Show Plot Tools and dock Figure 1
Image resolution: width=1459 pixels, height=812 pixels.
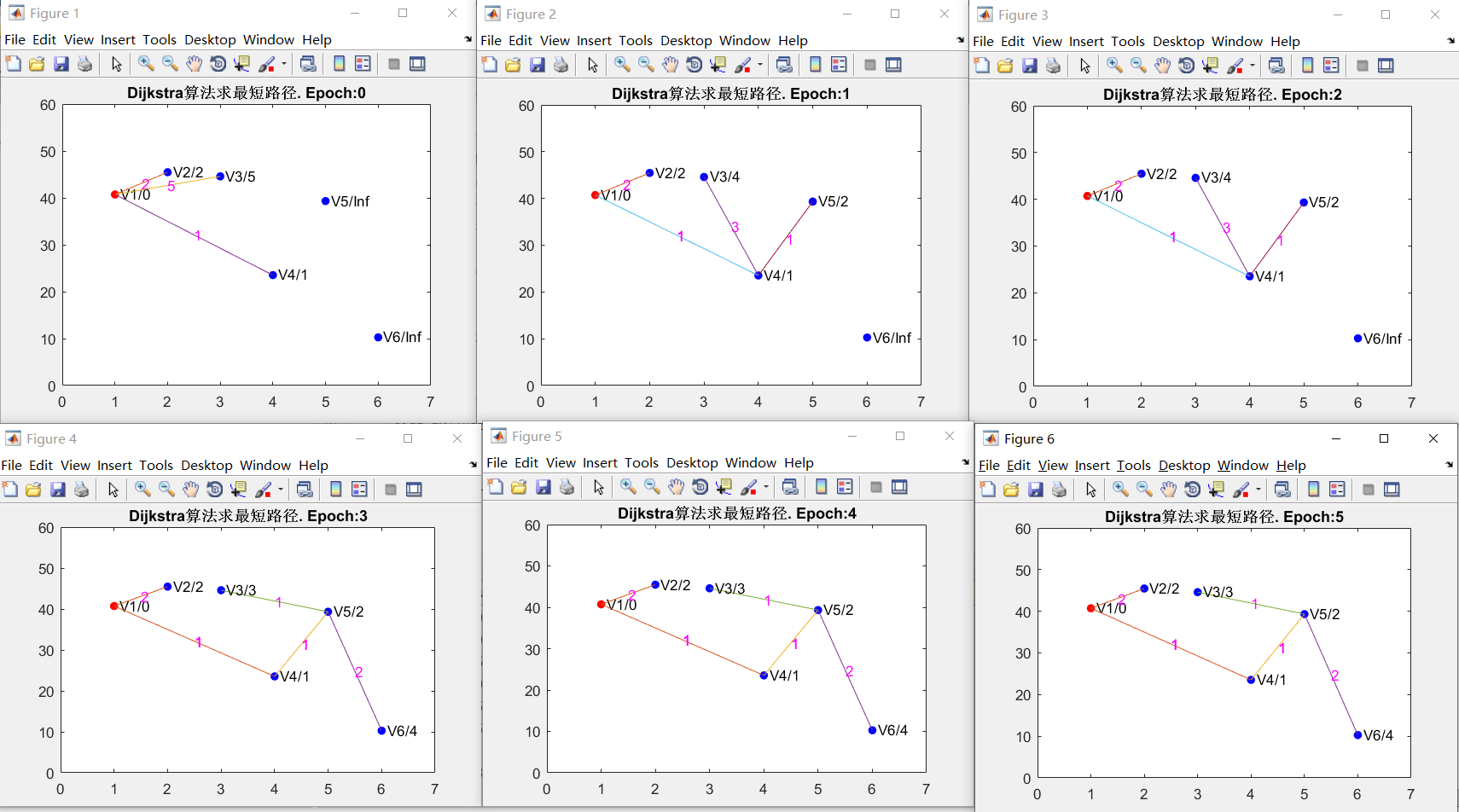coord(417,64)
